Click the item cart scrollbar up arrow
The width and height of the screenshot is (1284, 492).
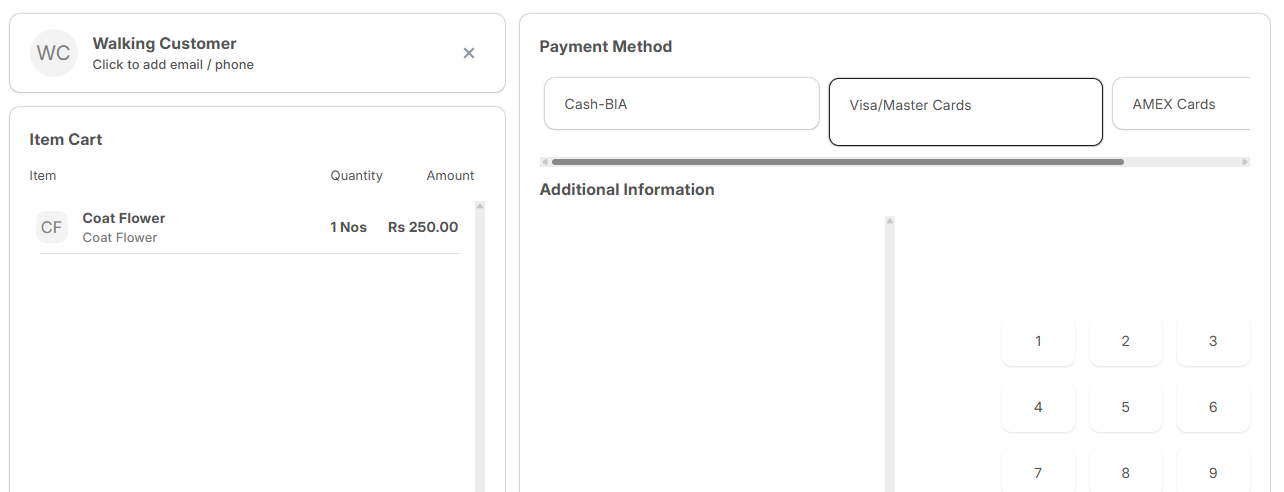click(480, 206)
